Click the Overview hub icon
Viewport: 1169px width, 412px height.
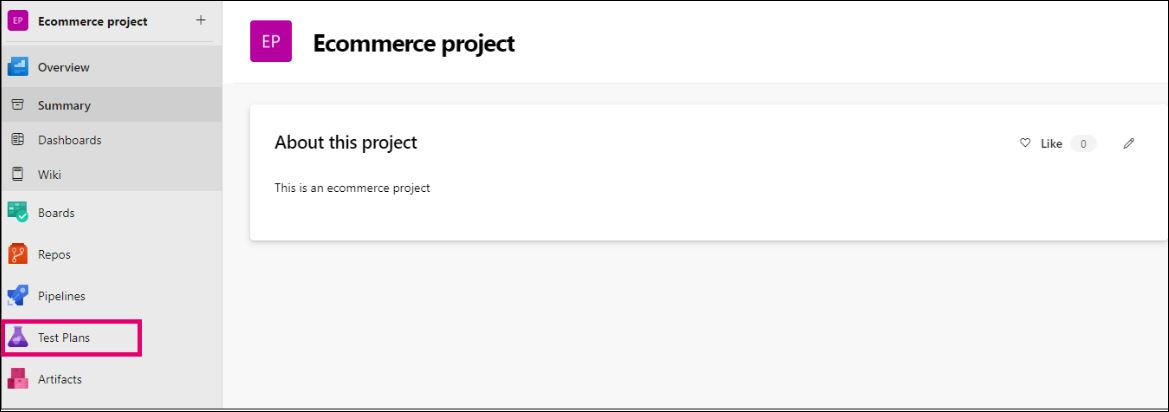[18, 67]
